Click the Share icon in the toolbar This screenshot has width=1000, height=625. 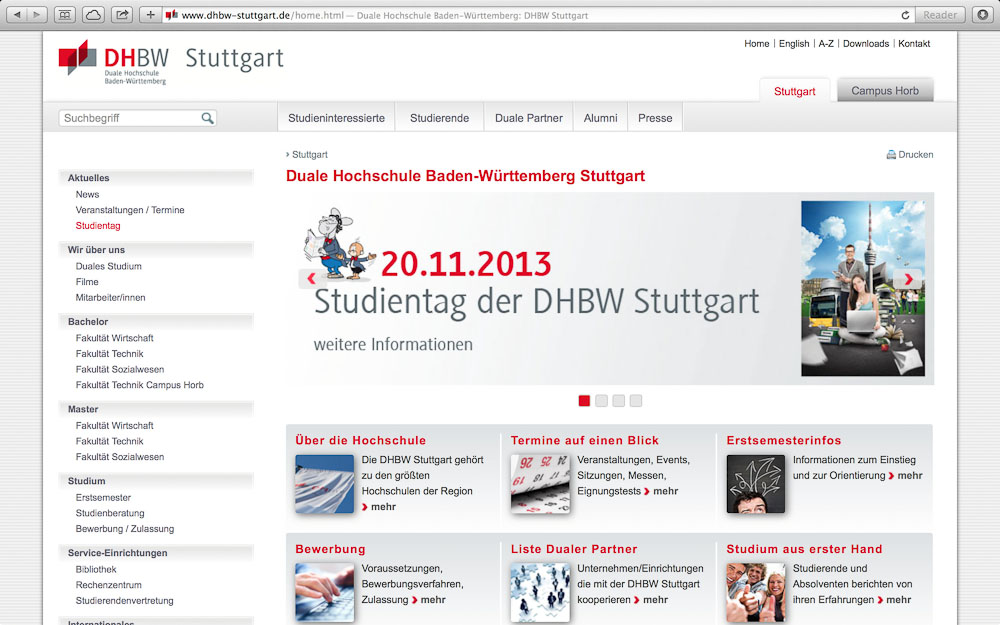tap(121, 15)
